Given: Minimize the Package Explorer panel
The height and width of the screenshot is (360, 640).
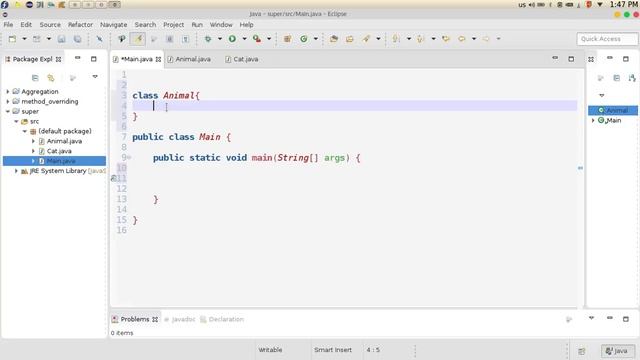Looking at the screenshot, I should 78,58.
